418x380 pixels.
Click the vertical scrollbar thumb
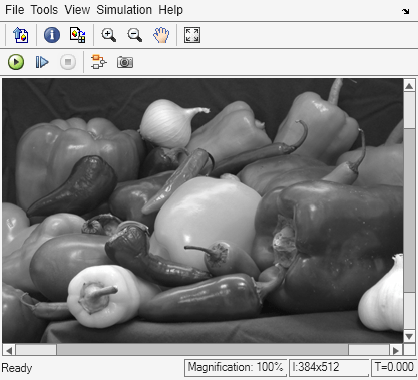(x=409, y=211)
